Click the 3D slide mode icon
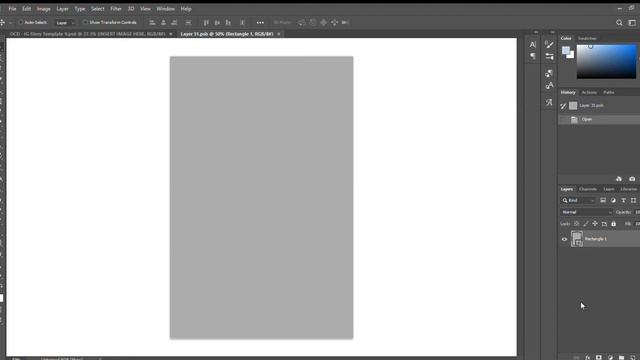Screen dimensions: 640x360 pyautogui.click(x=335, y=23)
